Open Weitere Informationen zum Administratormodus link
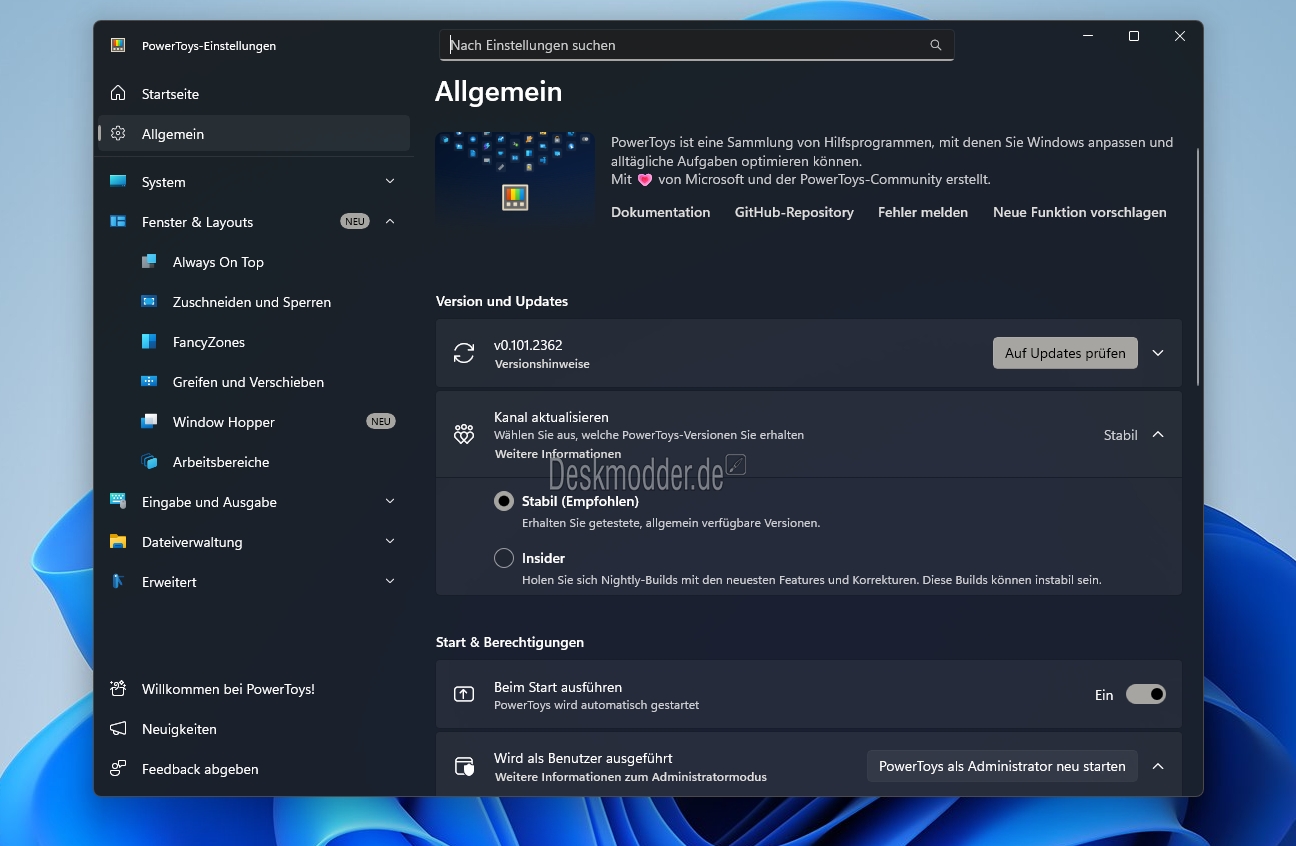The image size is (1296, 846). (631, 777)
